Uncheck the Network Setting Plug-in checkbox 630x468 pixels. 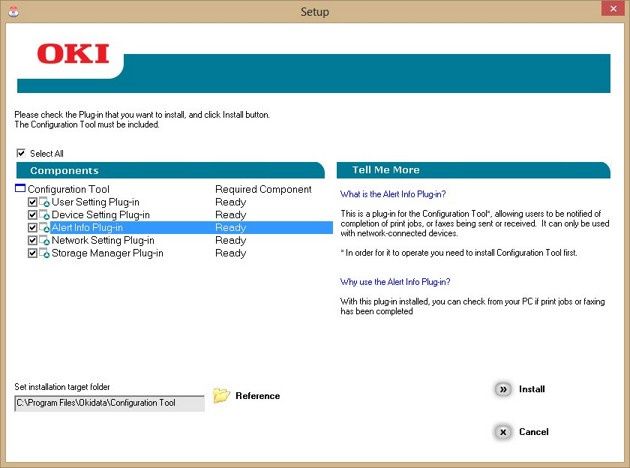pyautogui.click(x=33, y=241)
